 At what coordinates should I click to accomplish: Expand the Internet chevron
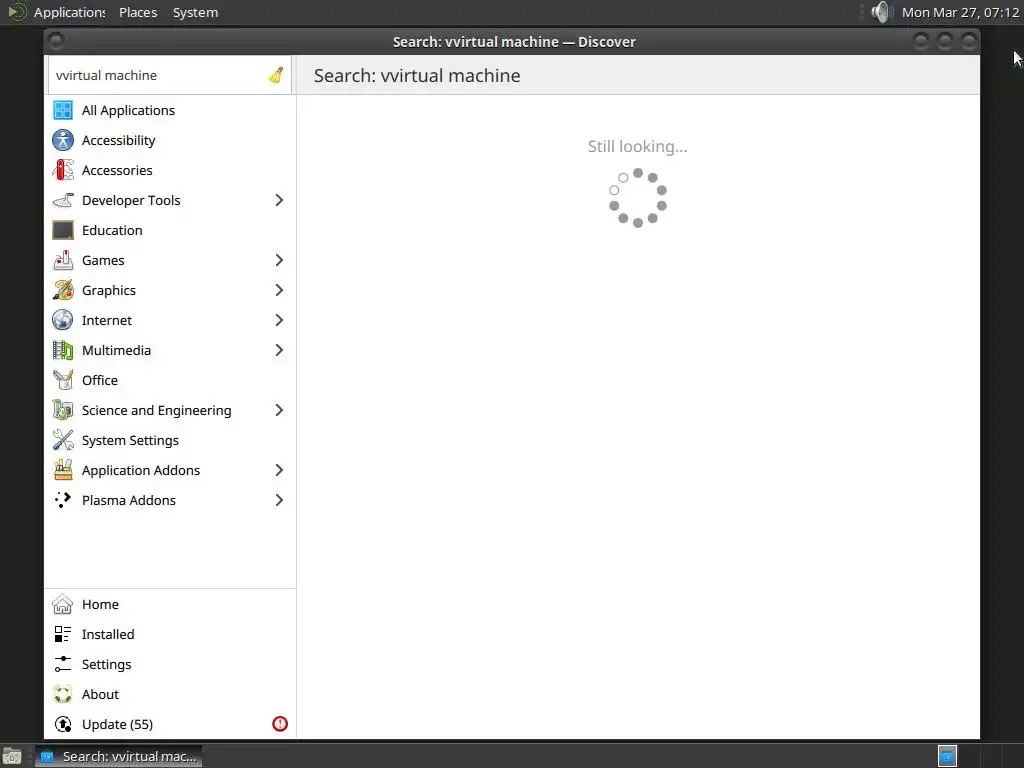(279, 320)
